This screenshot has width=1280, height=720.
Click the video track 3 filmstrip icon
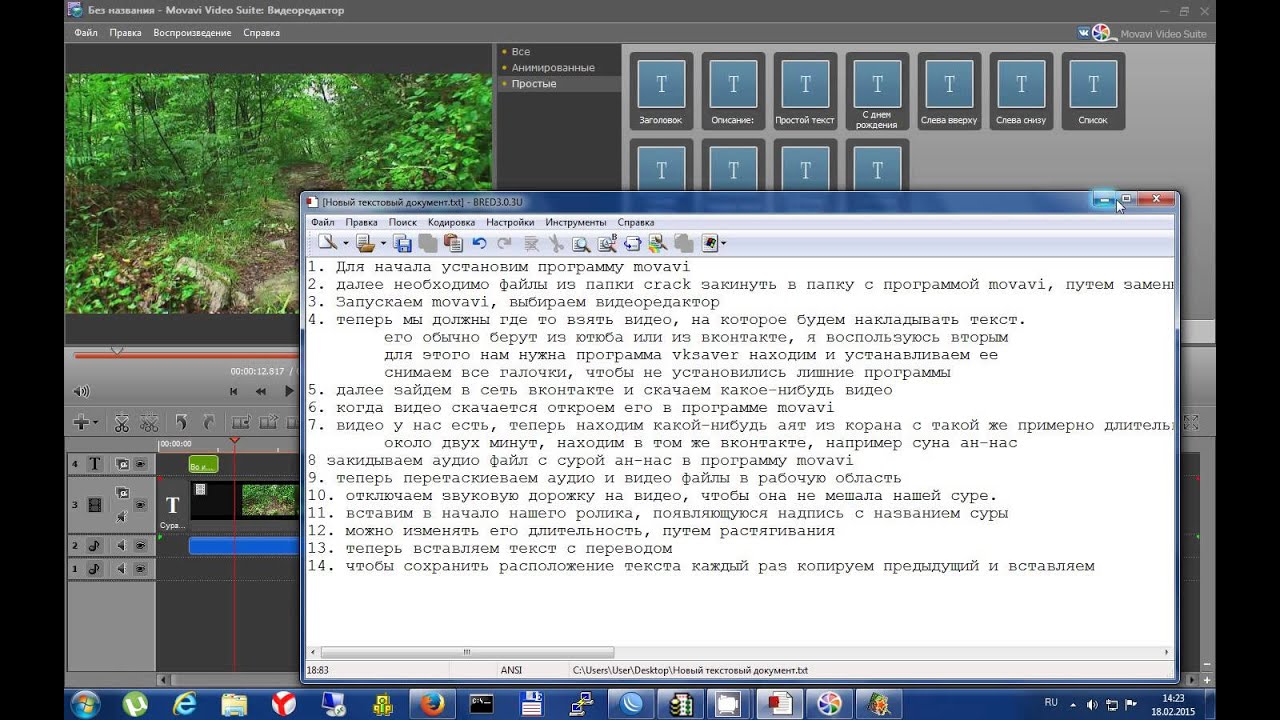coord(95,505)
